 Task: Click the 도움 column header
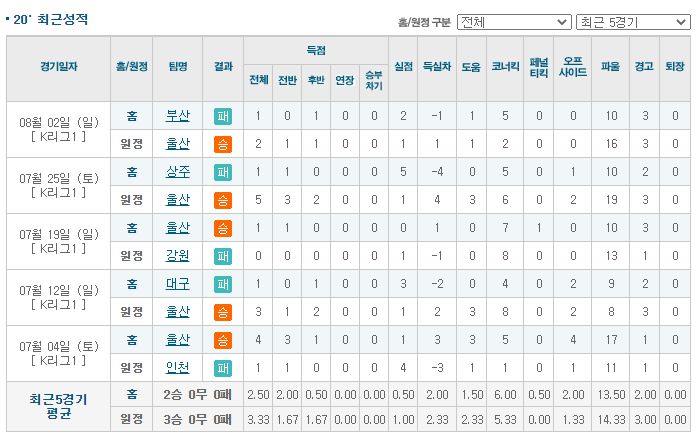coord(471,67)
